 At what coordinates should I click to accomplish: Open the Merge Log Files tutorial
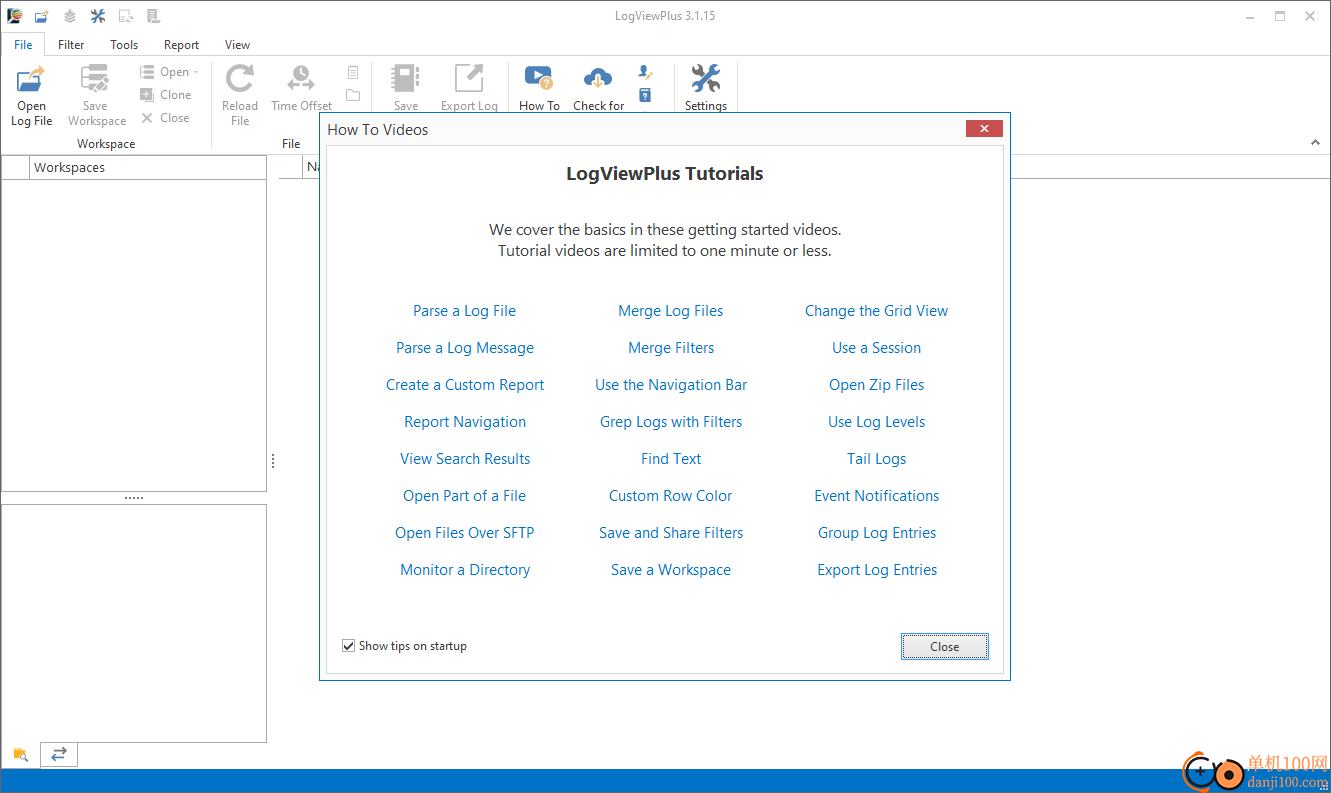tap(670, 311)
